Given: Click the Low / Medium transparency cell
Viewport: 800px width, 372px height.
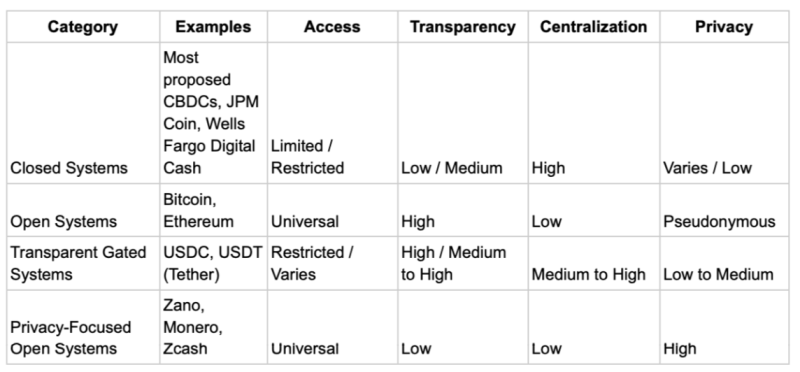Looking at the screenshot, I should 463,113.
